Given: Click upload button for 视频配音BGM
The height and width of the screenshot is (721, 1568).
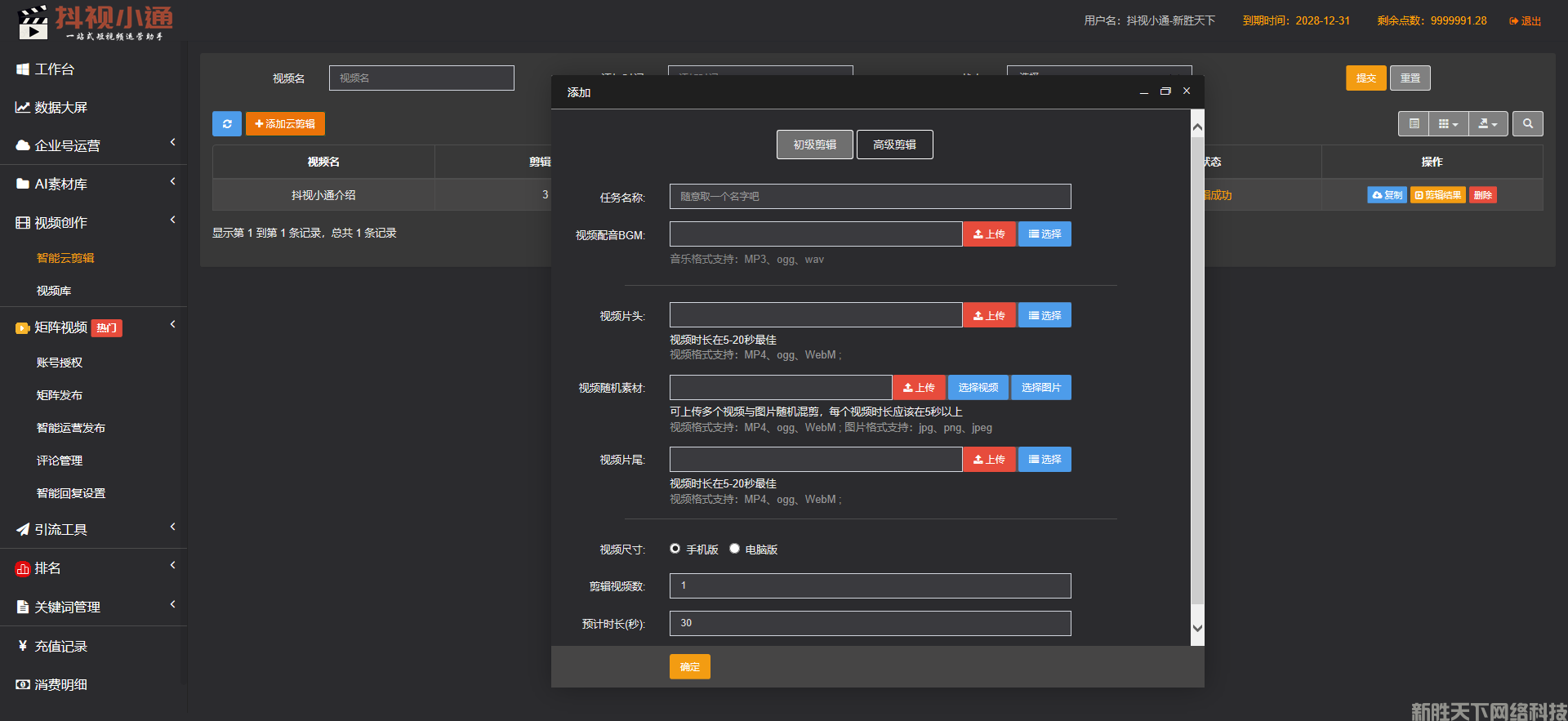Looking at the screenshot, I should [x=989, y=234].
